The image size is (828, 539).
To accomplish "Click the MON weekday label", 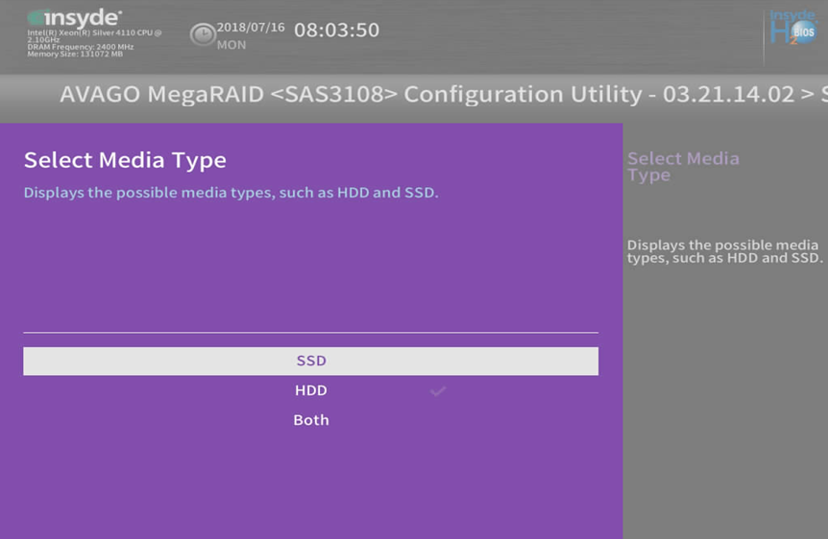I will 231,45.
